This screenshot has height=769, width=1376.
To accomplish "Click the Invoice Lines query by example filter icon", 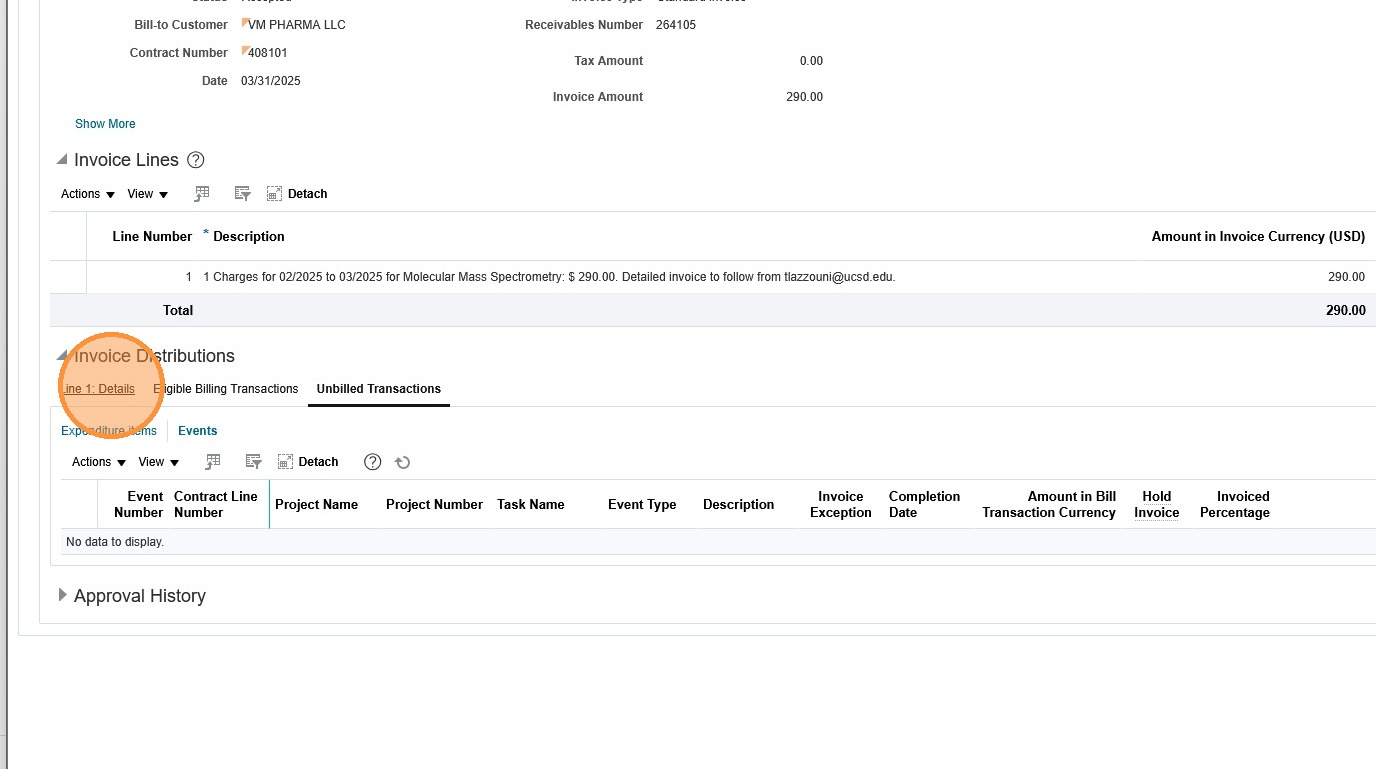I will [242, 194].
